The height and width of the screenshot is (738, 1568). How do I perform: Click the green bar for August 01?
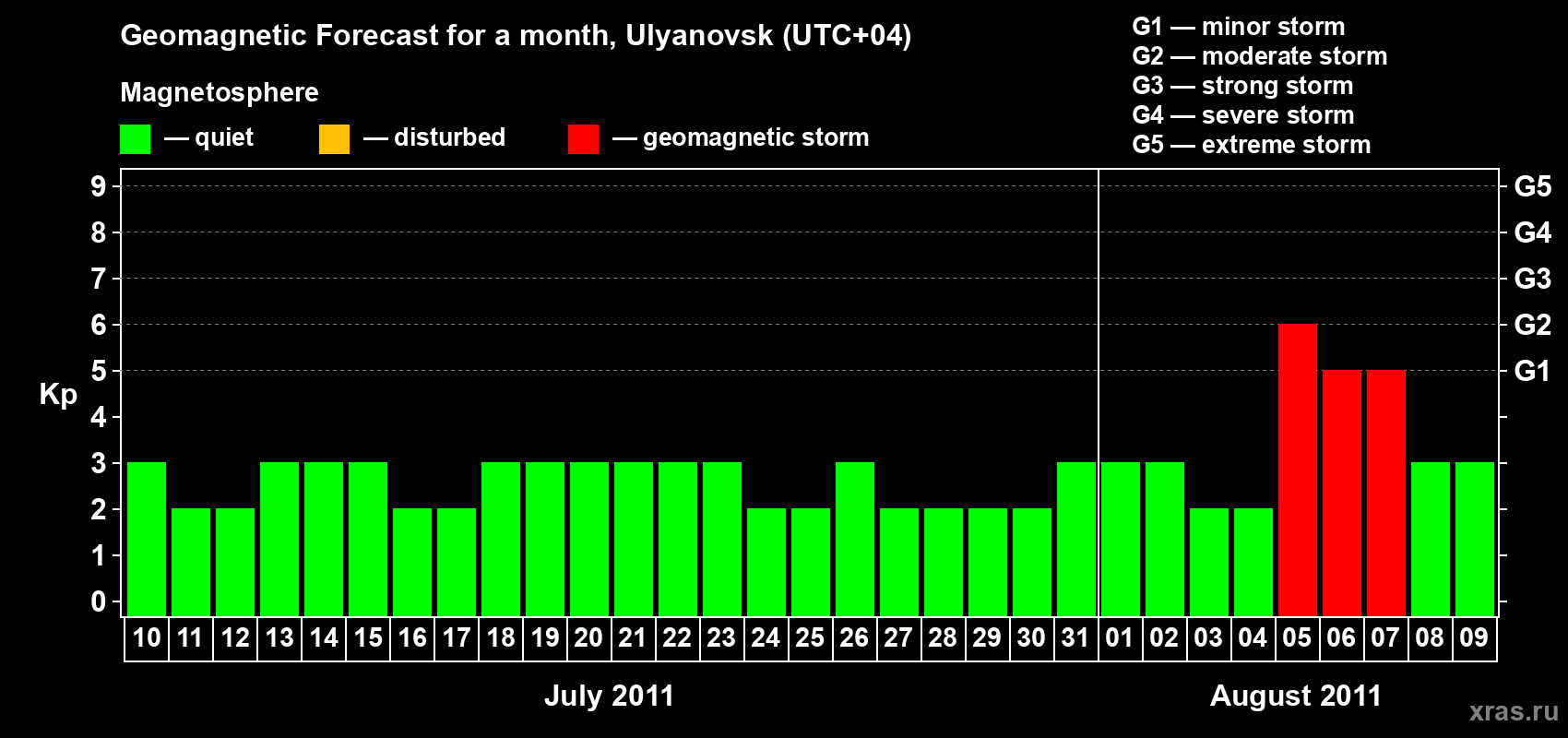click(x=1121, y=539)
